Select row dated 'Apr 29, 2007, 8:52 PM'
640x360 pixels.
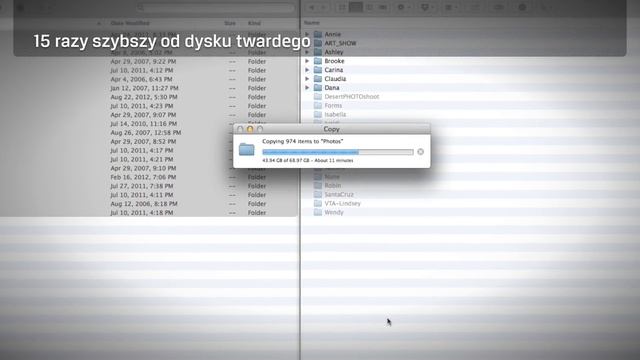pos(149,142)
